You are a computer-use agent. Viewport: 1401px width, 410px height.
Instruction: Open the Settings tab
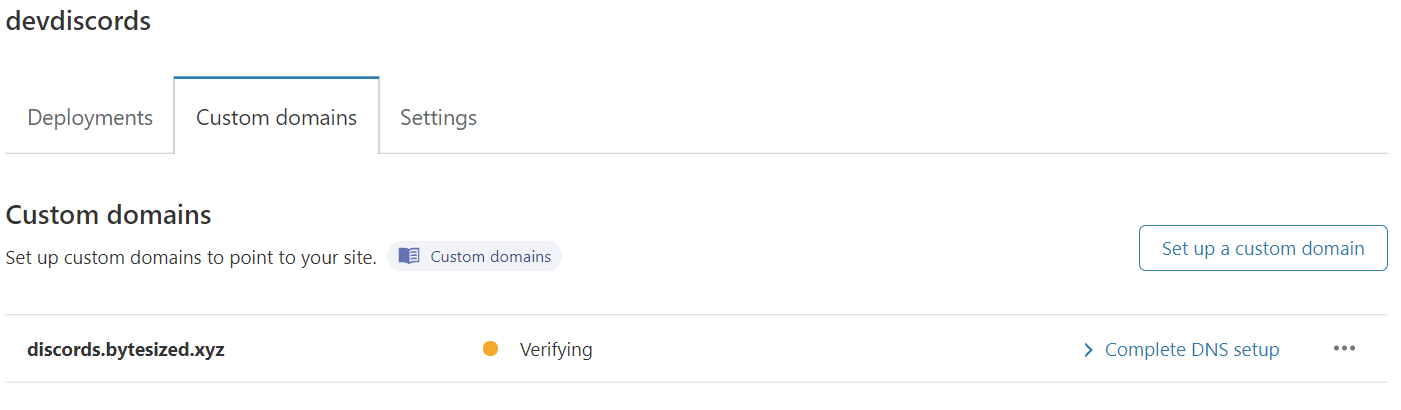(438, 117)
